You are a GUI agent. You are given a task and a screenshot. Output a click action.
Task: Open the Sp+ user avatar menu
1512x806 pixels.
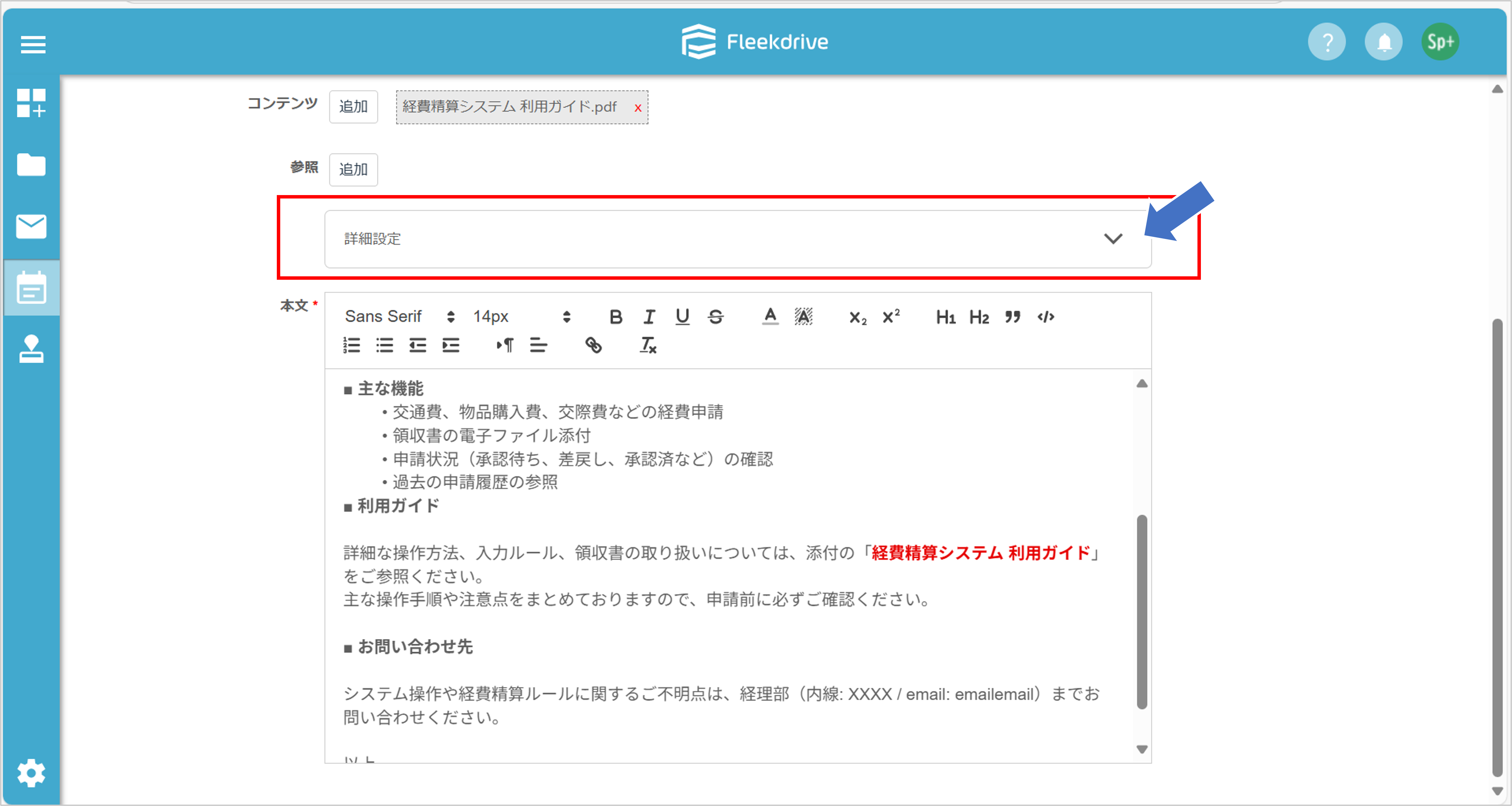pos(1440,42)
